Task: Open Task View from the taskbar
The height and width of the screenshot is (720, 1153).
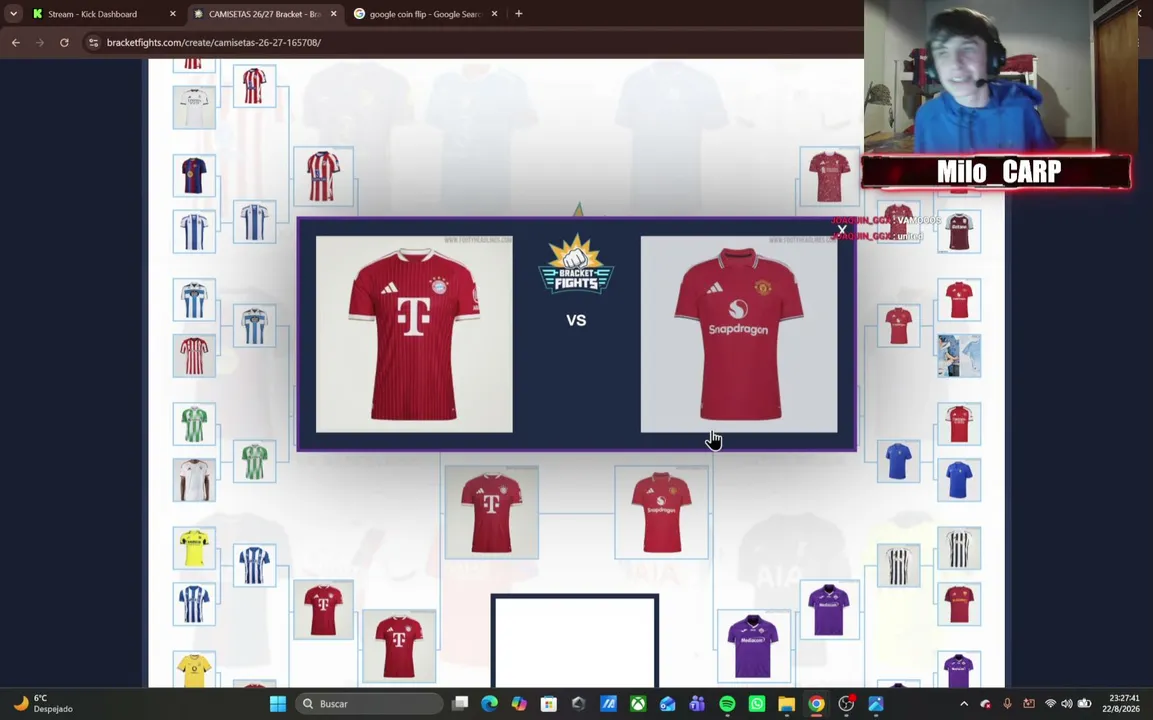Action: (x=460, y=704)
